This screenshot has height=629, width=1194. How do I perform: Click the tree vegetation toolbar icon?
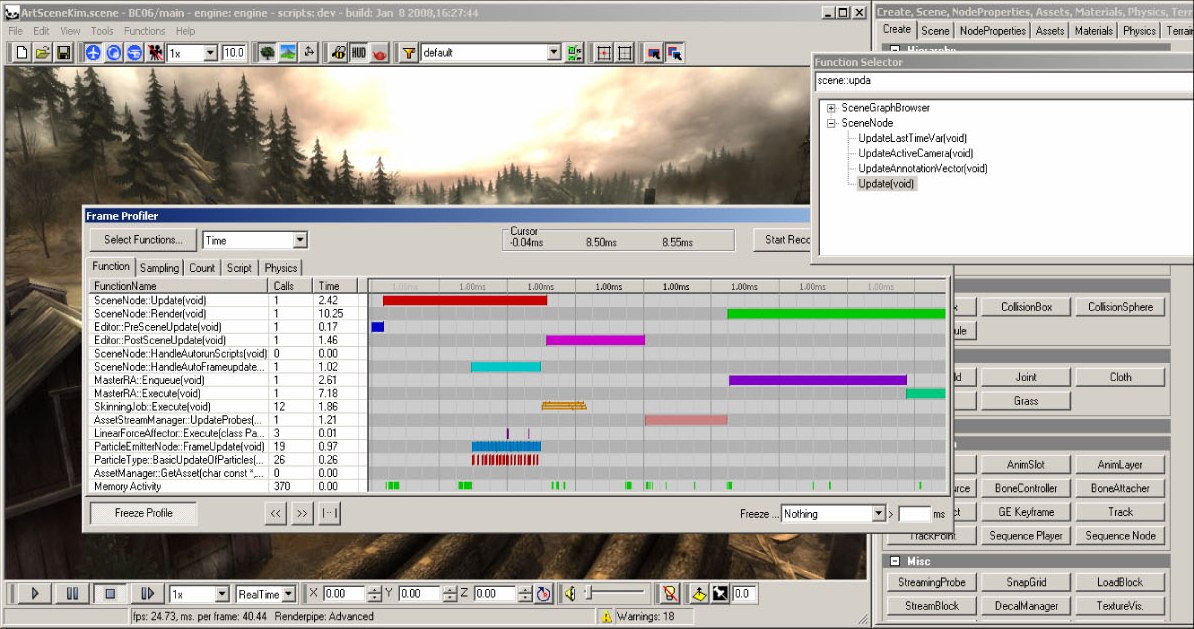pyautogui.click(x=267, y=53)
